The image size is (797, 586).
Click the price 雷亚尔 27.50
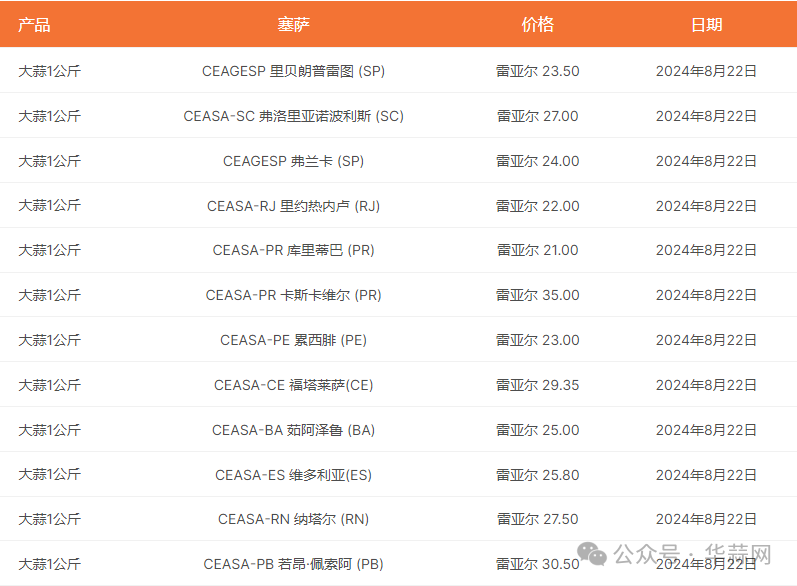pyautogui.click(x=537, y=519)
